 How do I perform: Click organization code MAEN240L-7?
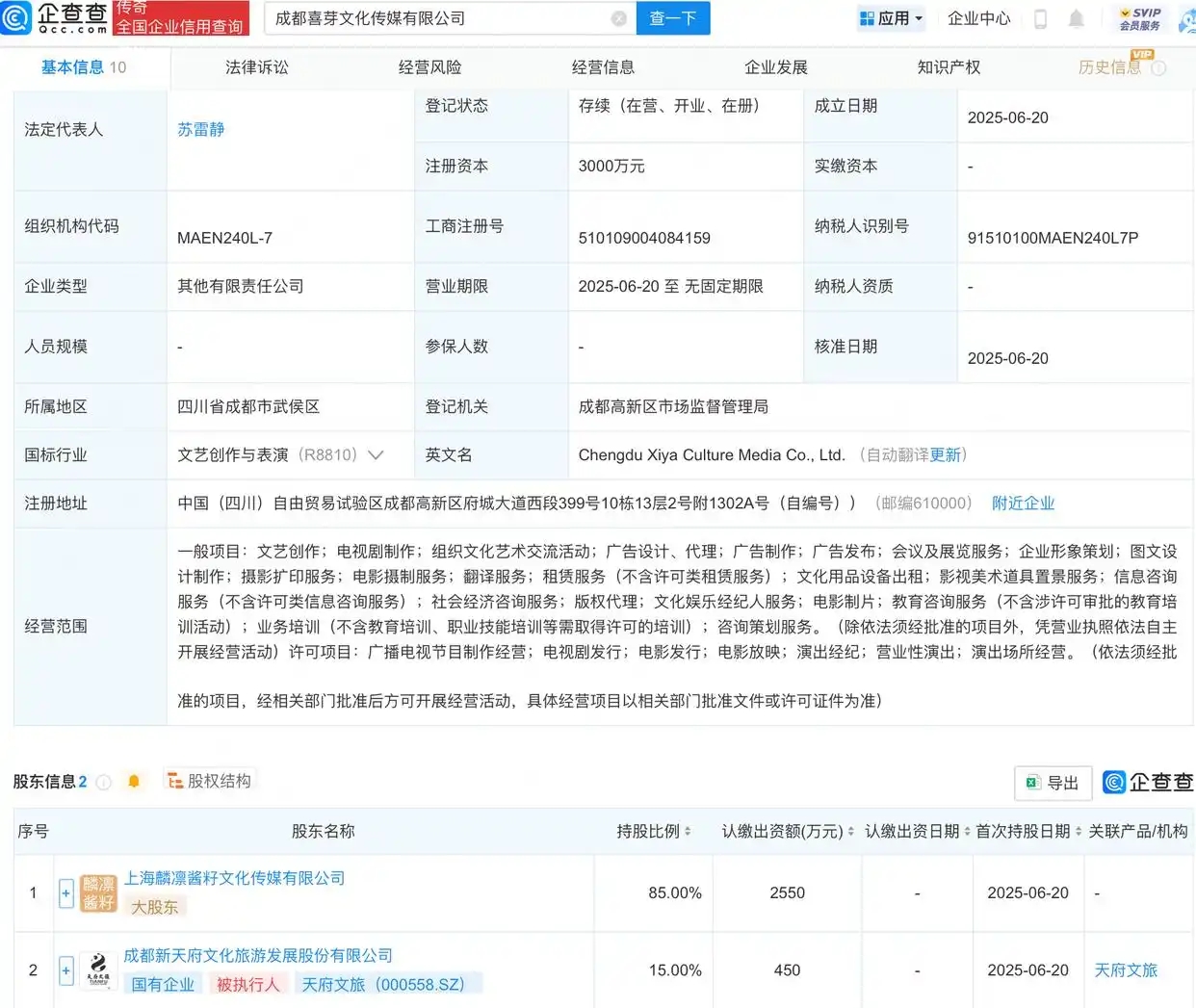tap(224, 238)
